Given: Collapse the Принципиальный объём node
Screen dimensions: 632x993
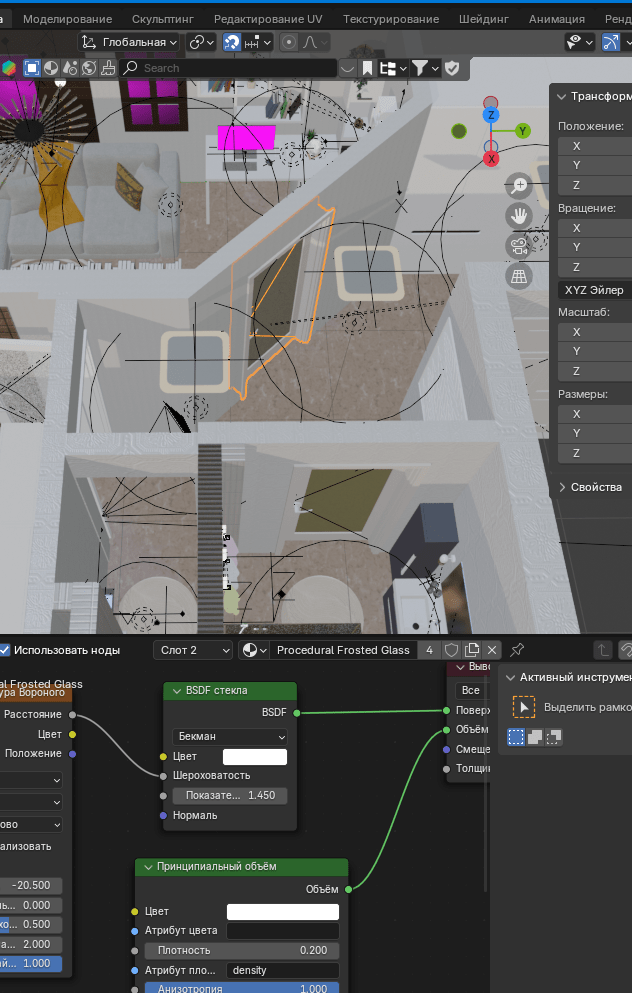Looking at the screenshot, I should [x=148, y=866].
